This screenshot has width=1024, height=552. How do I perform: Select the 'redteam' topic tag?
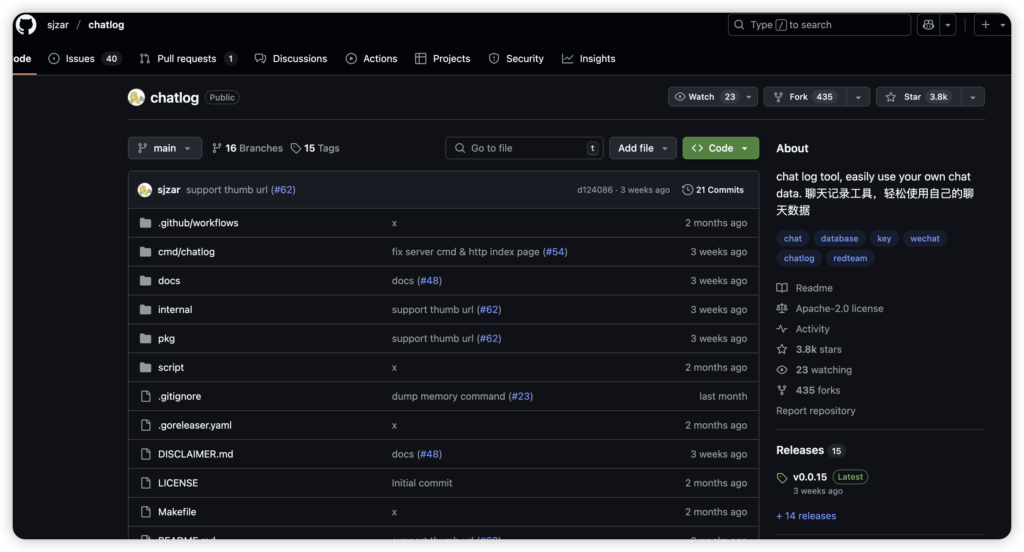coord(850,258)
